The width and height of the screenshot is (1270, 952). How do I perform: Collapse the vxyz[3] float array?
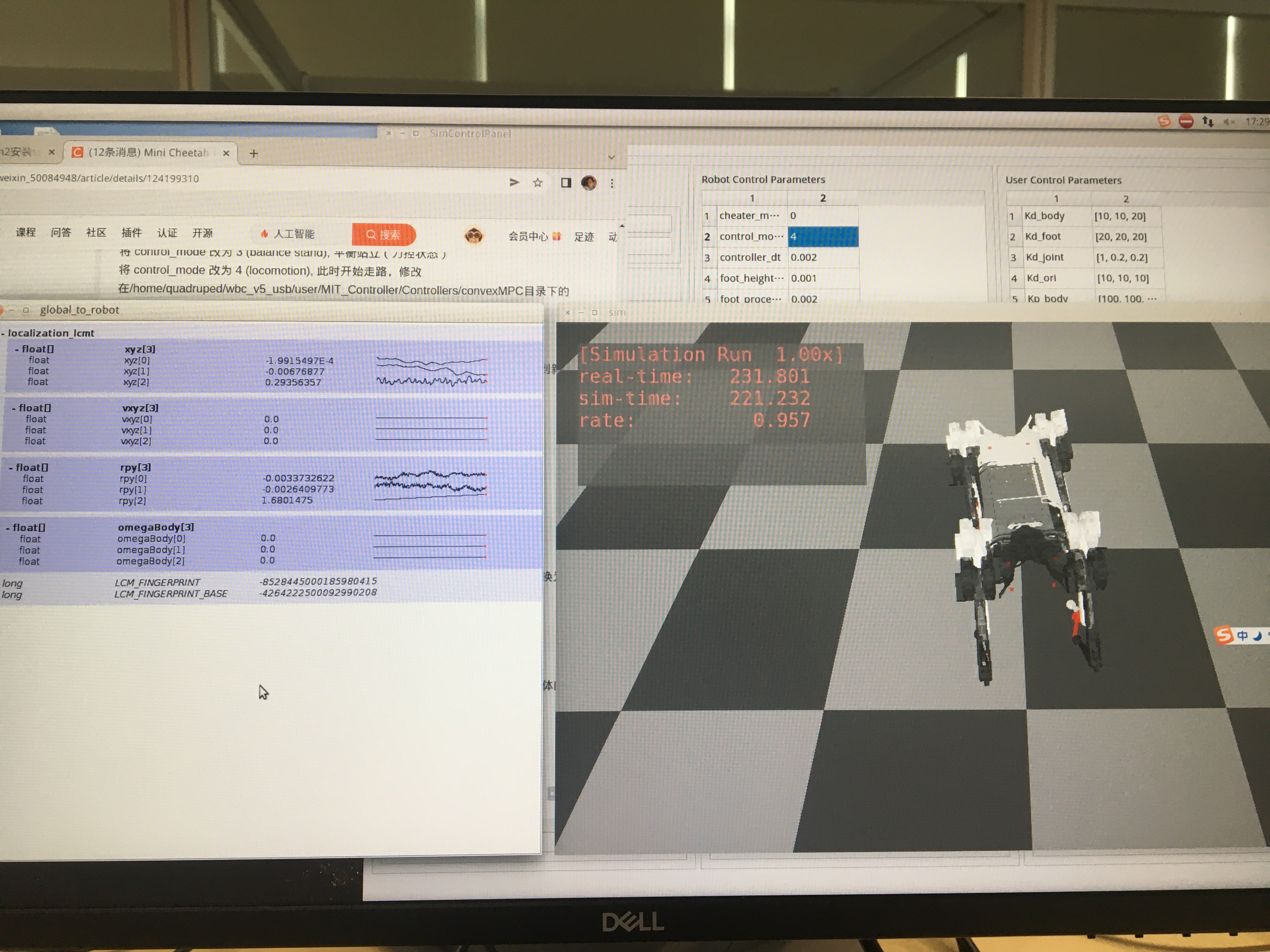[x=14, y=408]
